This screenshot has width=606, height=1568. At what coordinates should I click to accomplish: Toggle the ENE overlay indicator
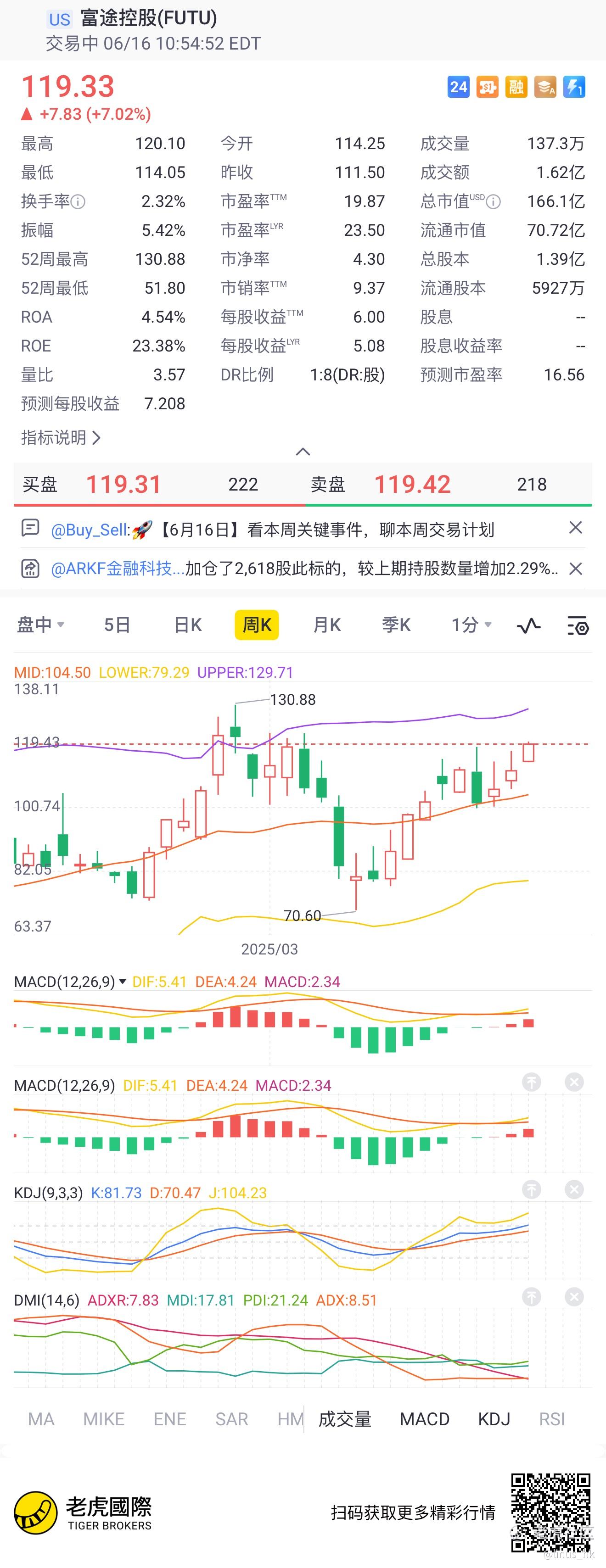pos(170,1419)
